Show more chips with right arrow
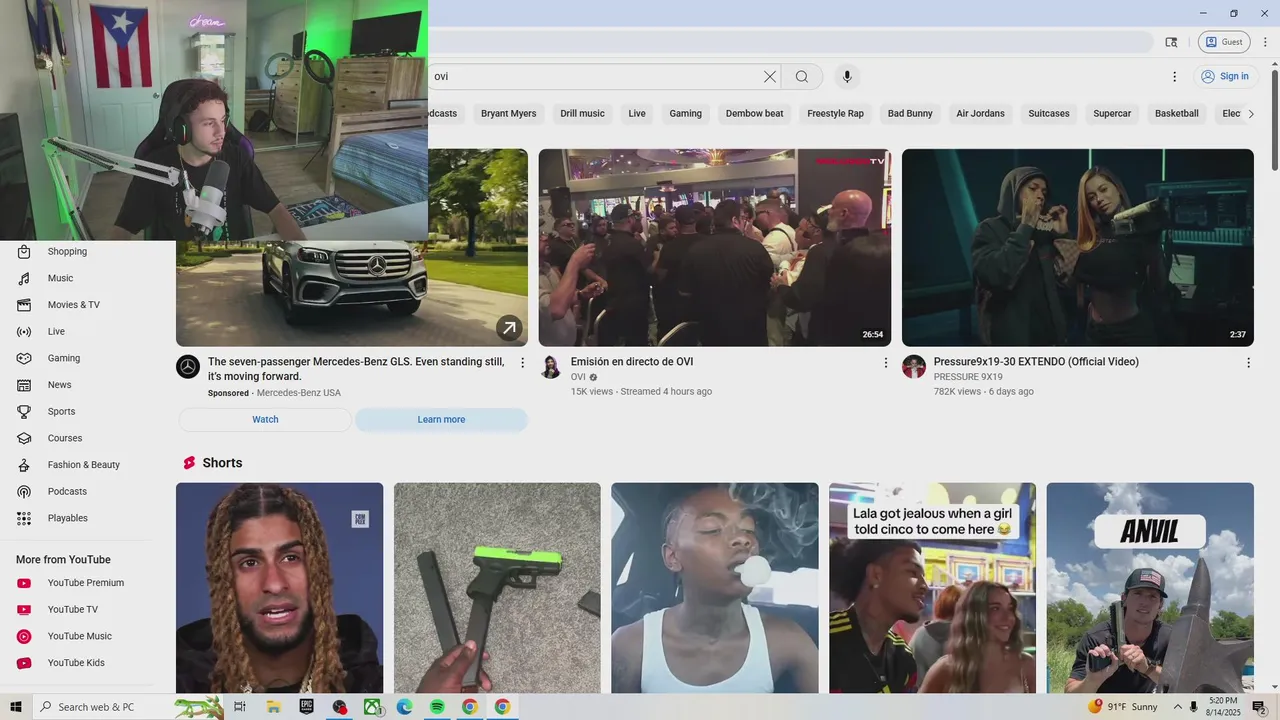Viewport: 1280px width, 720px height. 1250,114
